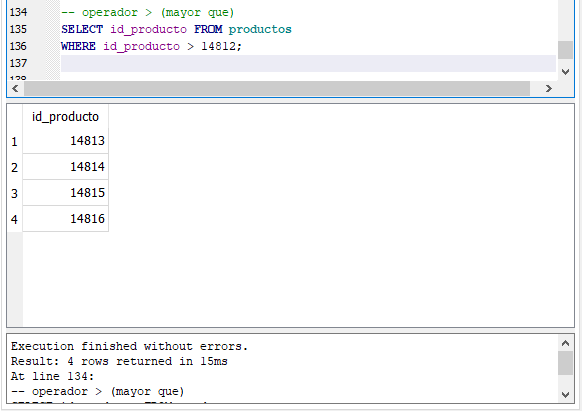Image resolution: width=585 pixels, height=416 pixels.
Task: Click line number 136 in editor gutter
Action: pos(18,46)
